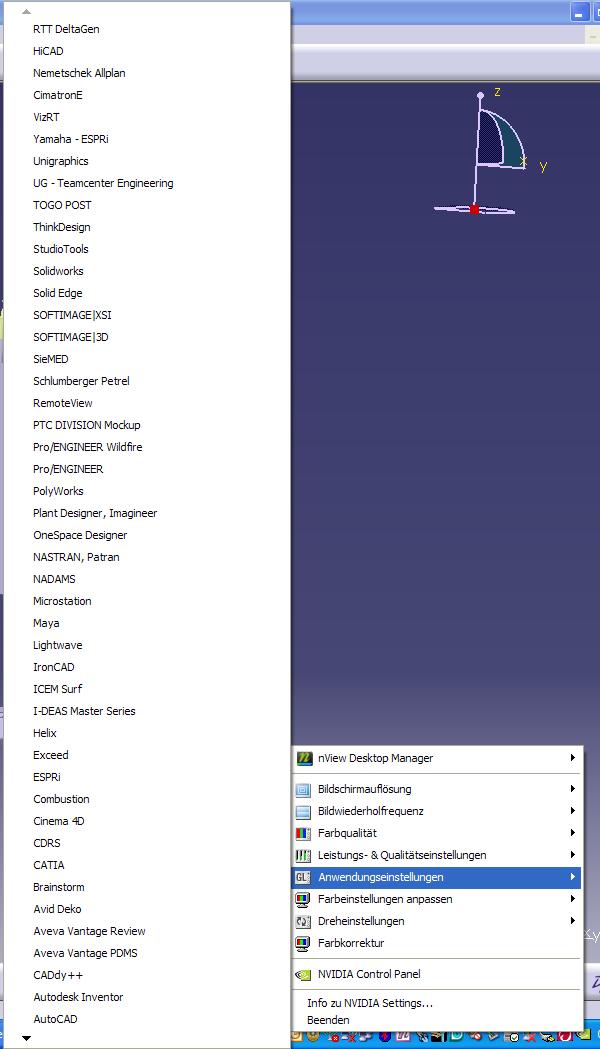
Task: Select the CATIA application profile
Action: (49, 865)
